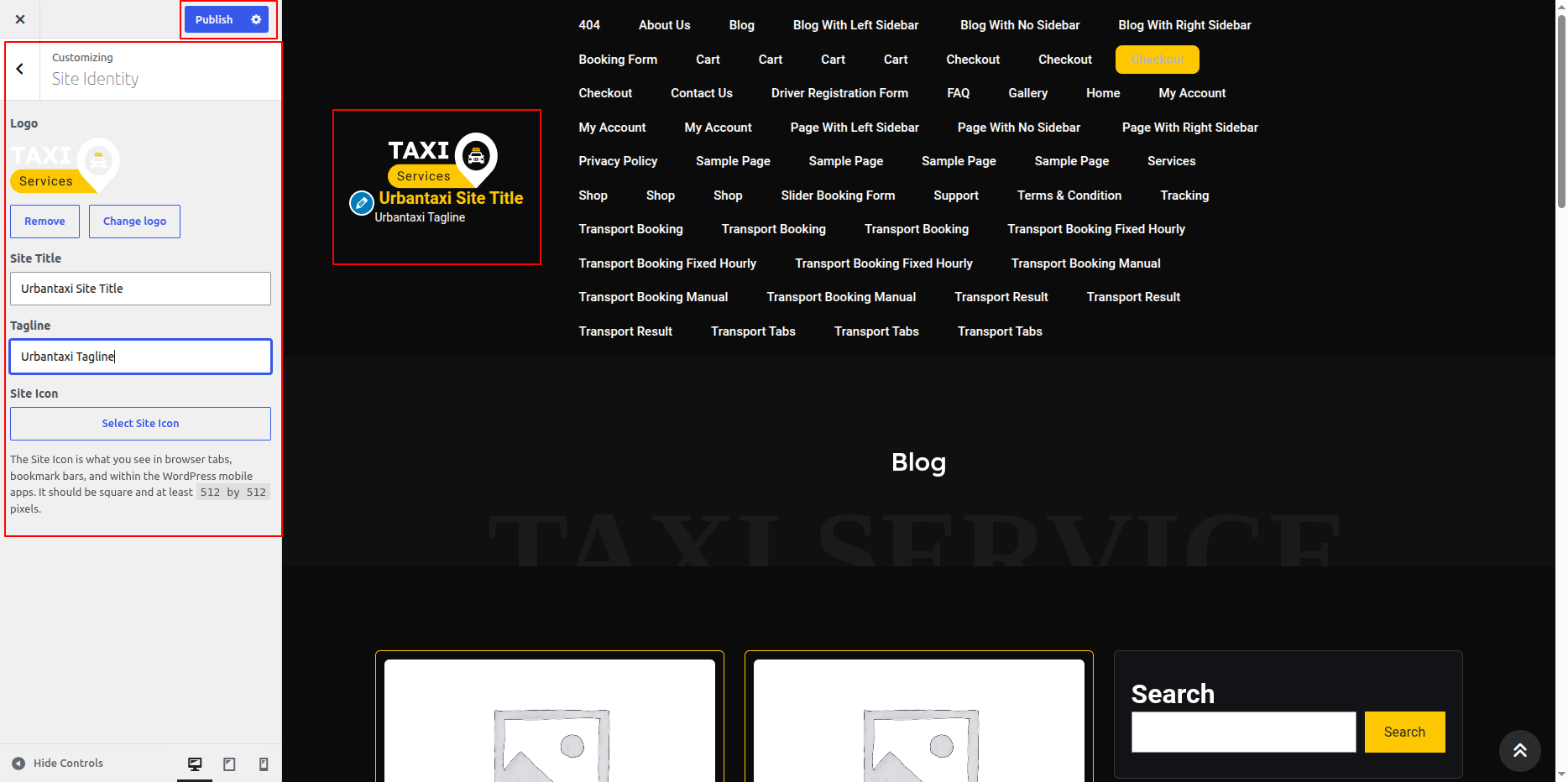
Task: Click the sidebar Search text box
Action: (x=1243, y=732)
